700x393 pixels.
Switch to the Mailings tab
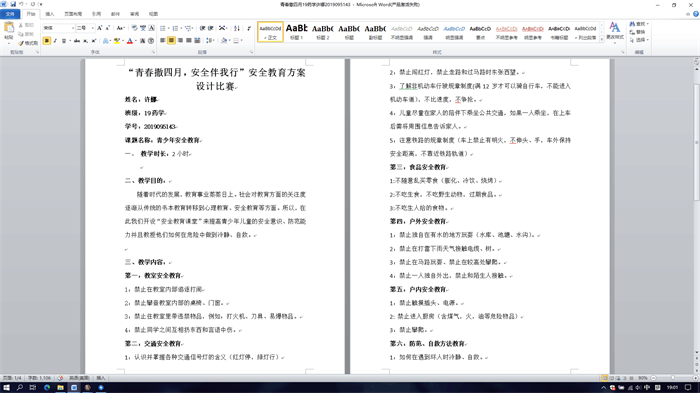(x=116, y=14)
